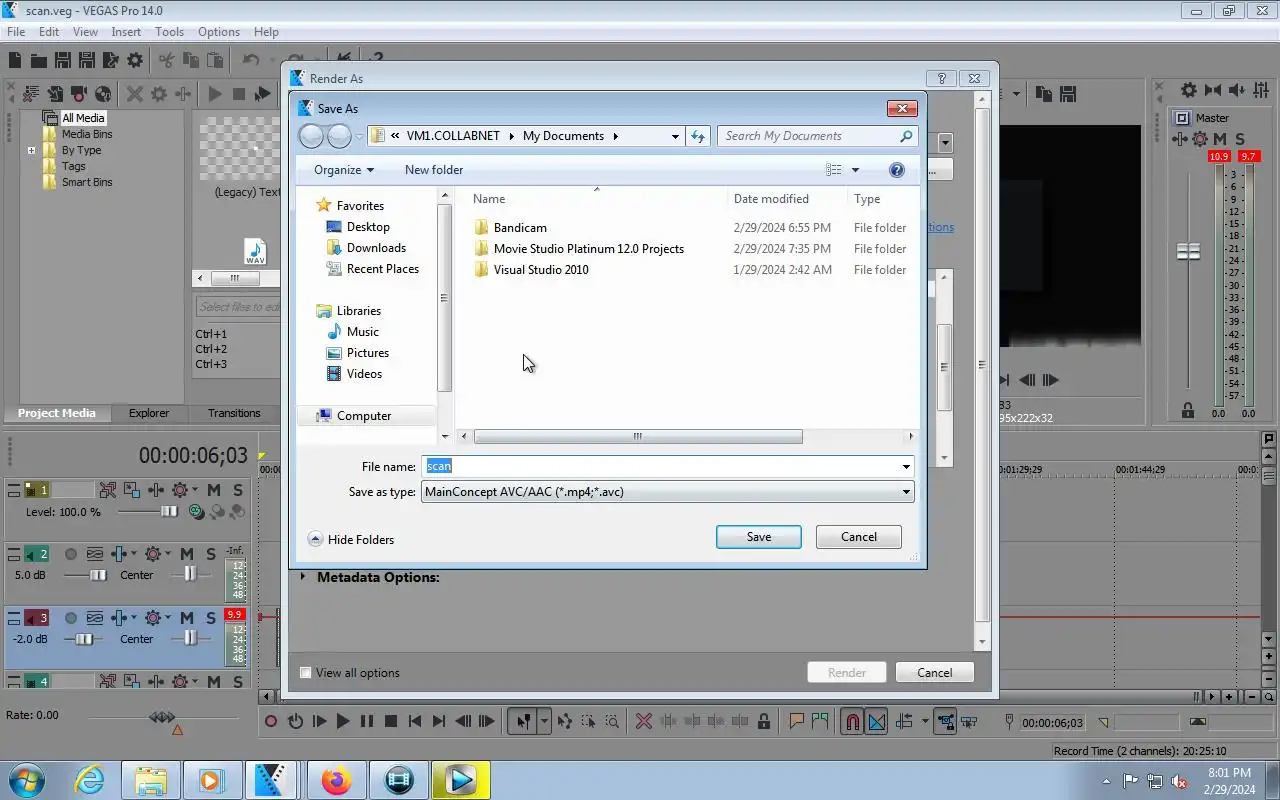Open the Tools menu

pos(169,32)
